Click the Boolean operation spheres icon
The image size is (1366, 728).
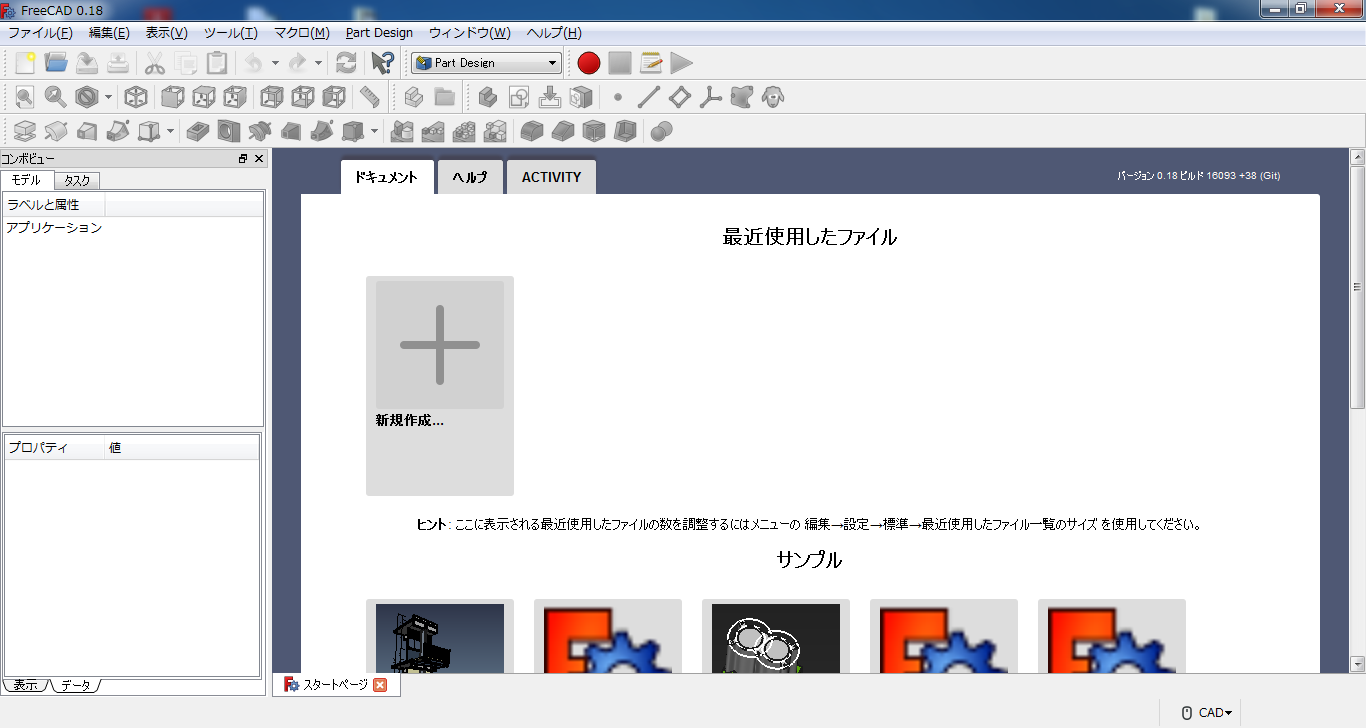661,131
